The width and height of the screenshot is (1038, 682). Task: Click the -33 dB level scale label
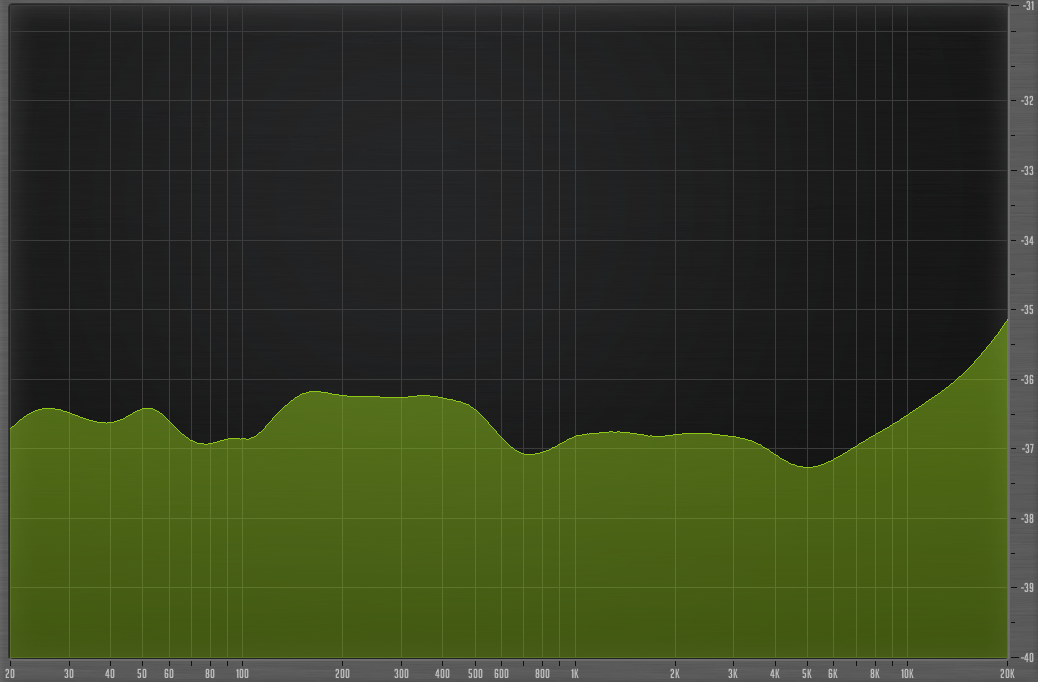coord(1027,171)
